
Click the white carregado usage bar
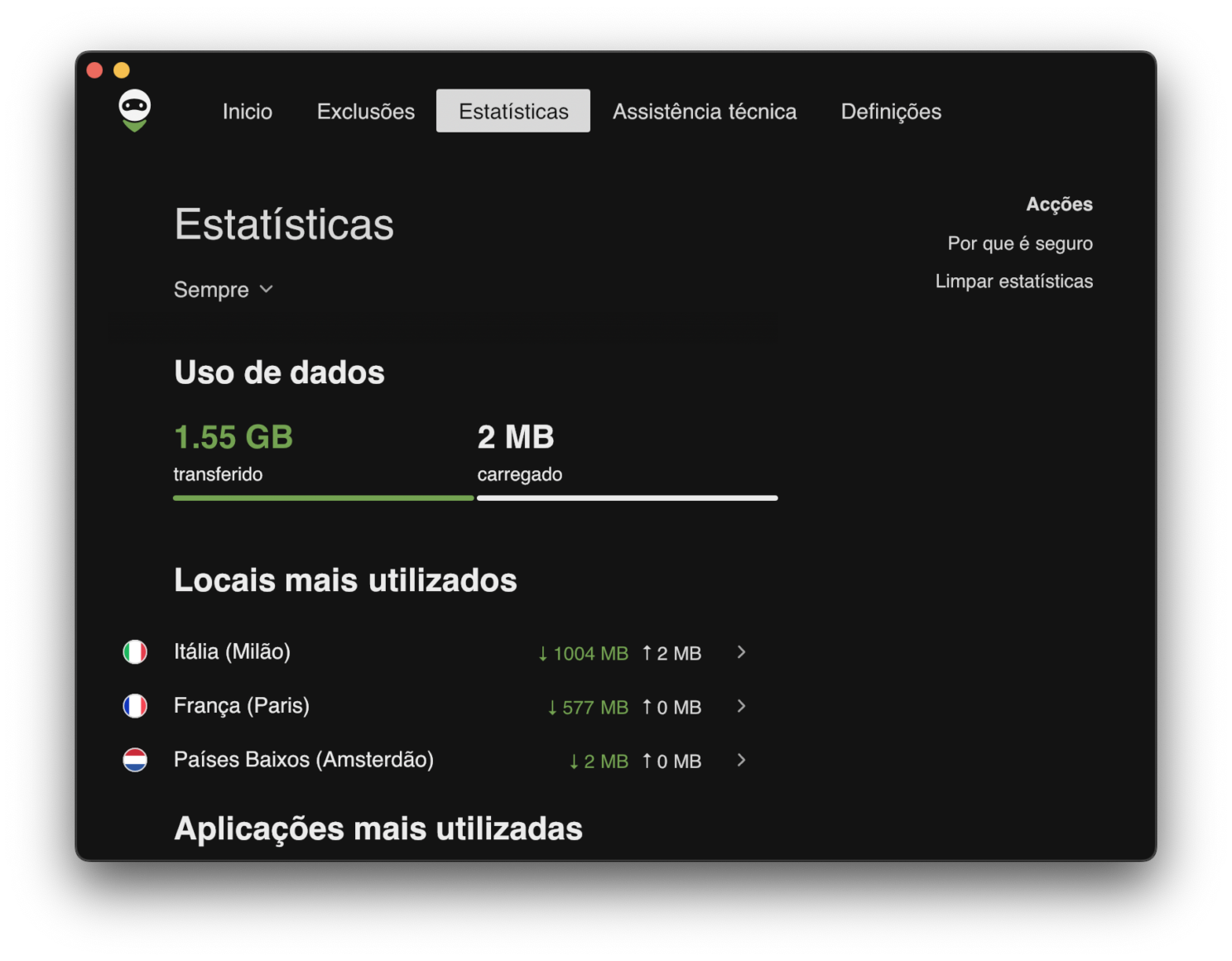coord(628,497)
